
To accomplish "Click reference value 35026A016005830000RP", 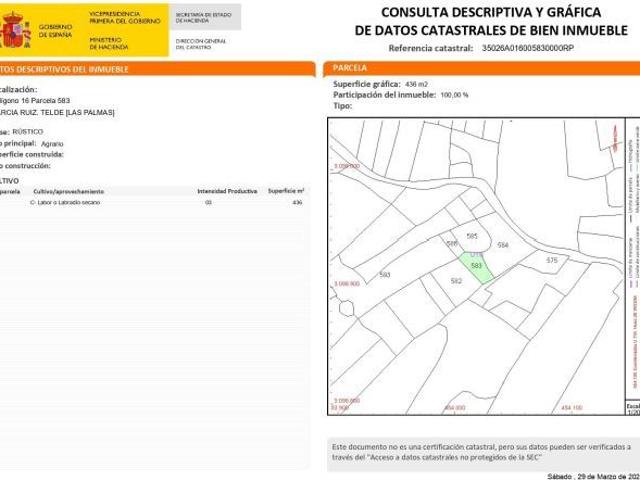I will pyautogui.click(x=528, y=48).
